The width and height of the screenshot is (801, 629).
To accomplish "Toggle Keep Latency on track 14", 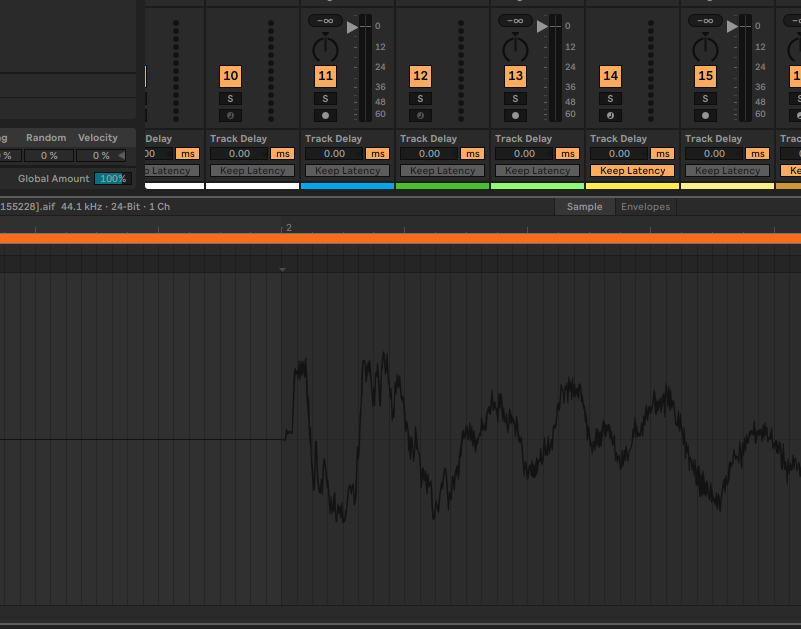I will [632, 171].
